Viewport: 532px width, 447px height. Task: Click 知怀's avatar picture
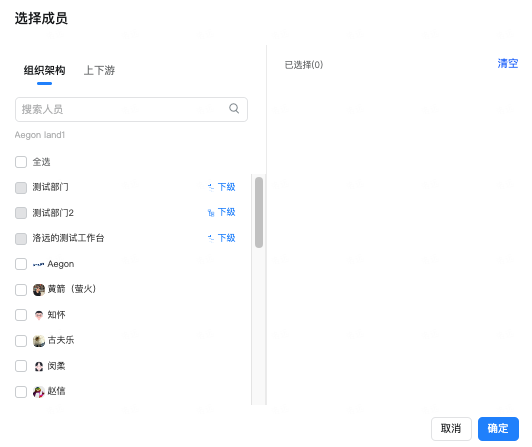tap(39, 315)
